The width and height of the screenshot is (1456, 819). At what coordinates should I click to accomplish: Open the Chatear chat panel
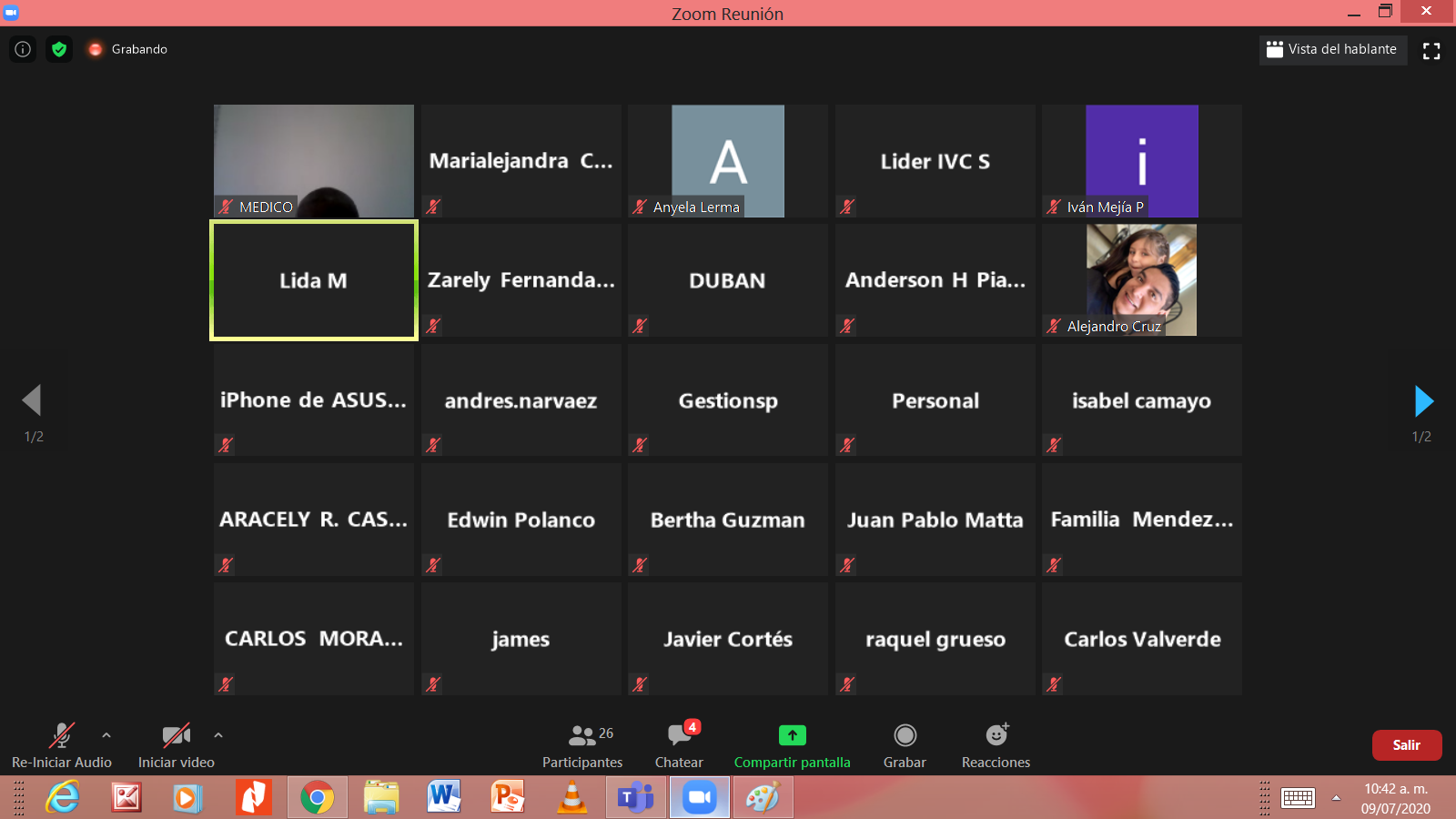(x=679, y=745)
